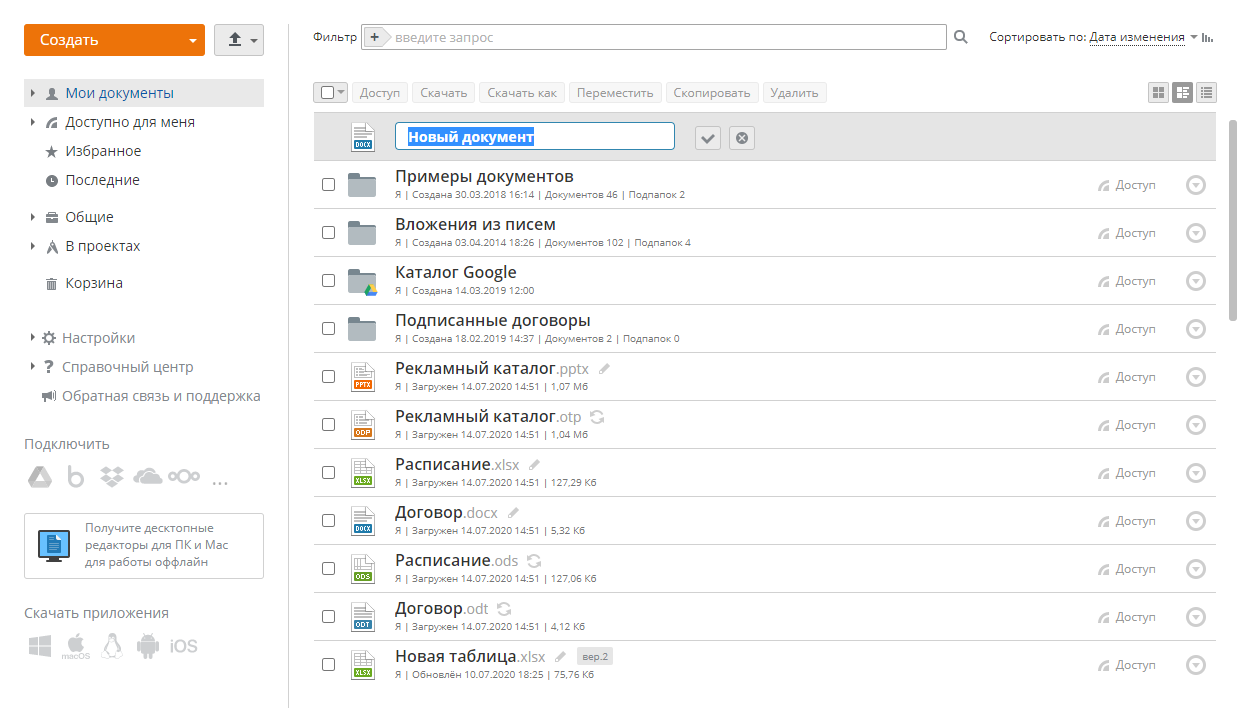Toggle sort order bars icon
1240x708 pixels.
pos(1208,38)
